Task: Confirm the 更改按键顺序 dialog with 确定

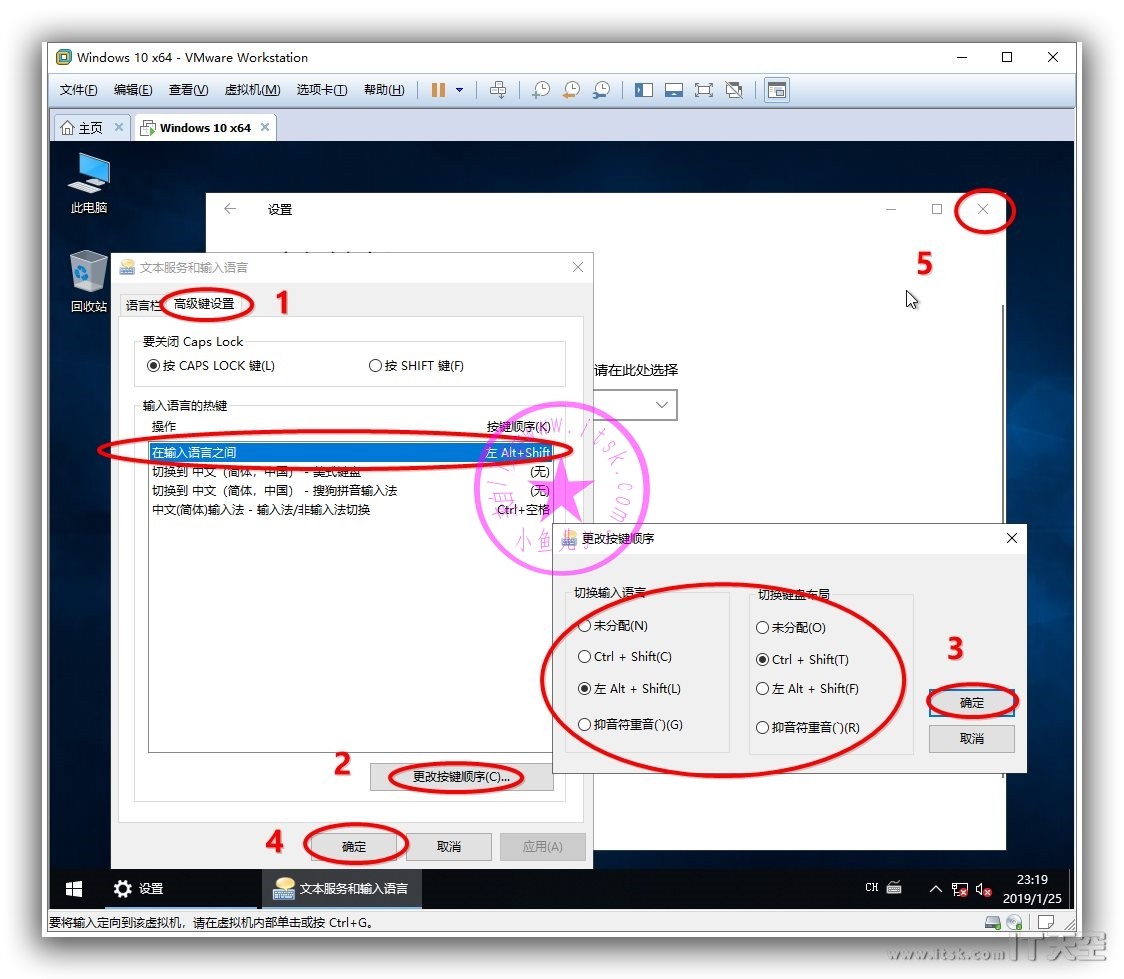Action: 971,702
